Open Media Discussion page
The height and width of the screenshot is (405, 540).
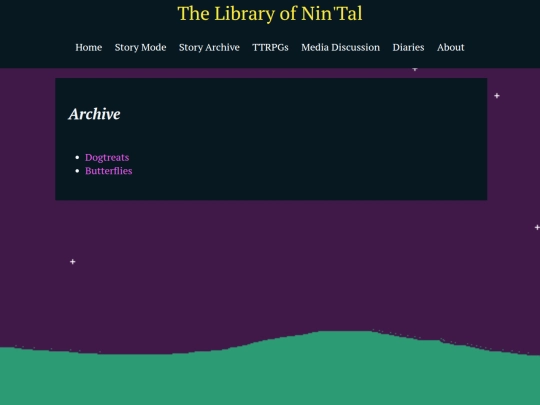pos(341,47)
